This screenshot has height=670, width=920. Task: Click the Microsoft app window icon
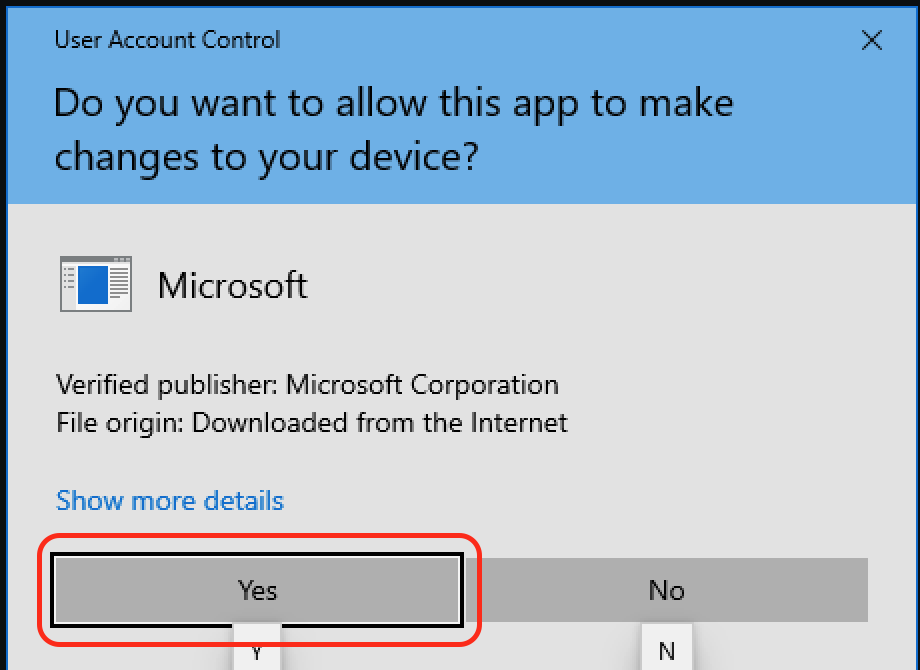[x=96, y=285]
